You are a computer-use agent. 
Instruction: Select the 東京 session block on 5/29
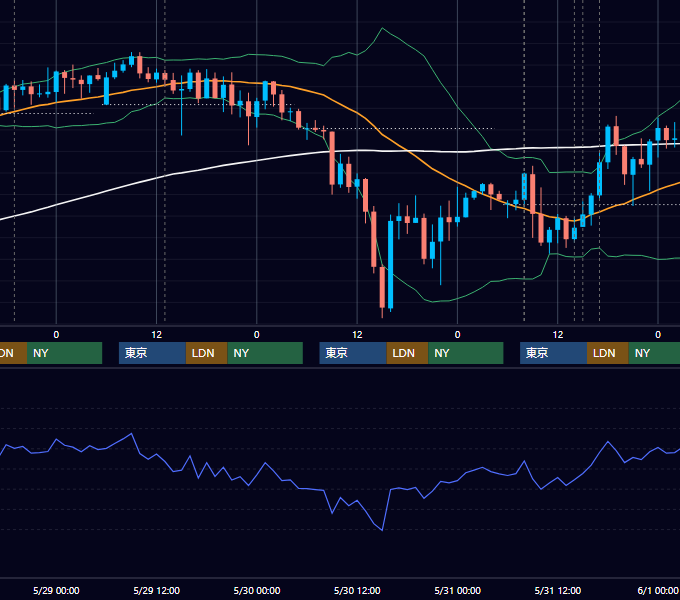click(x=152, y=353)
